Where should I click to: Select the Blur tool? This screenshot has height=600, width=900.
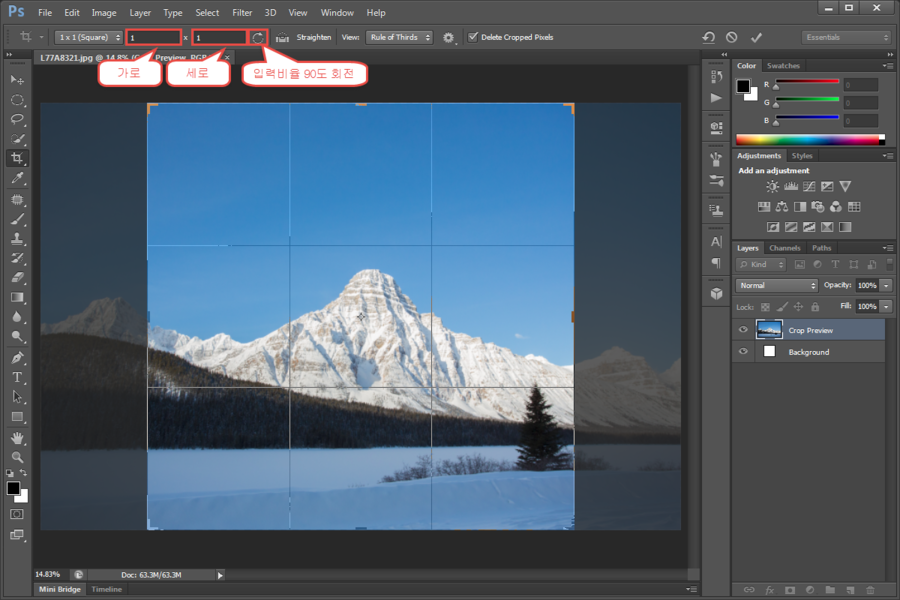pyautogui.click(x=17, y=316)
